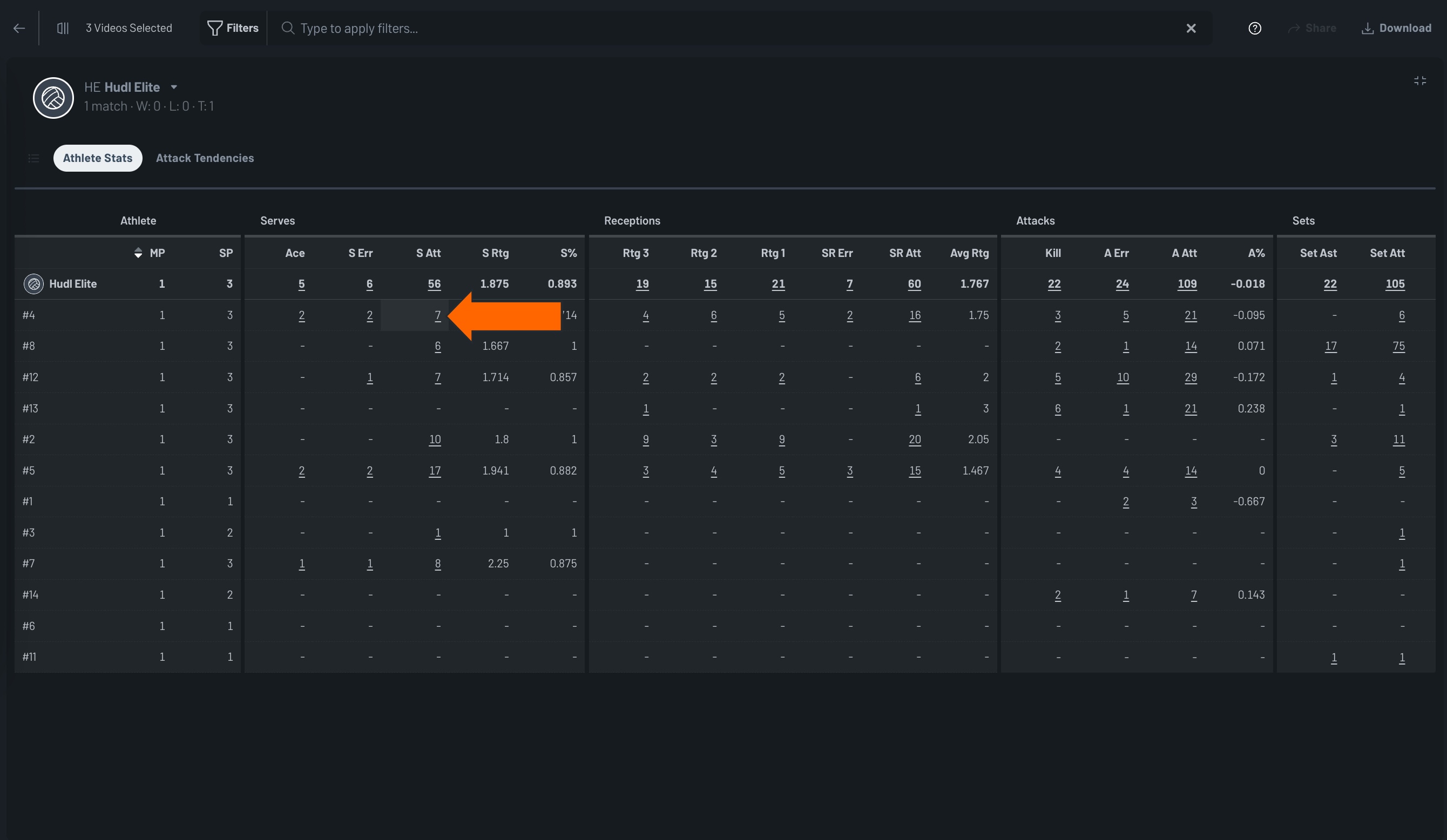Click the Kill column header
Viewport: 1447px width, 840px height.
click(x=1053, y=253)
